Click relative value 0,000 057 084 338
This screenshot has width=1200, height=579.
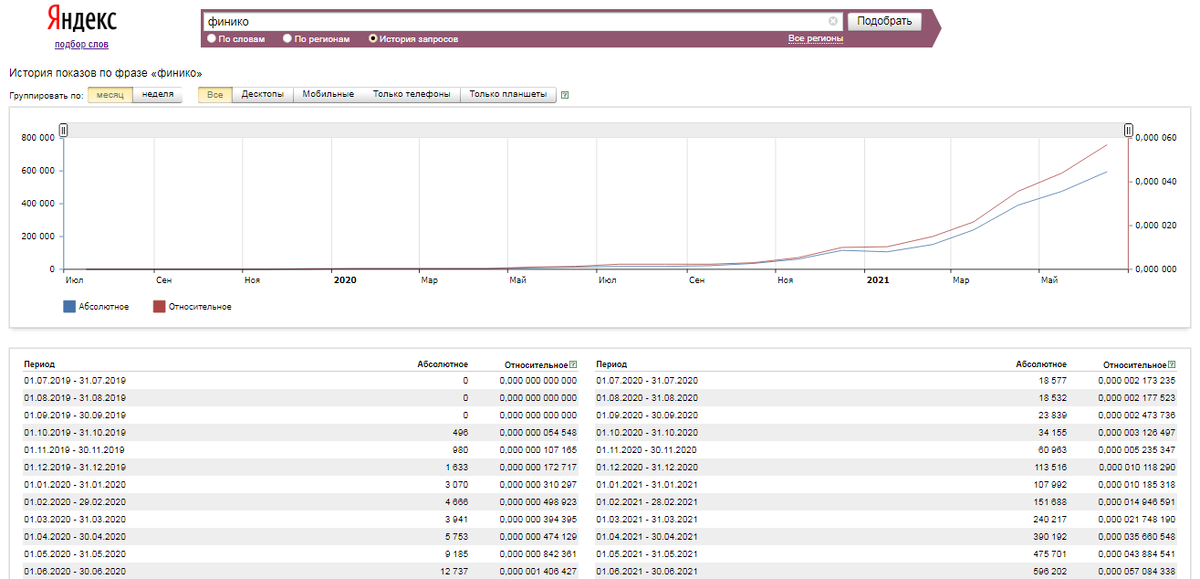(x=1137, y=572)
